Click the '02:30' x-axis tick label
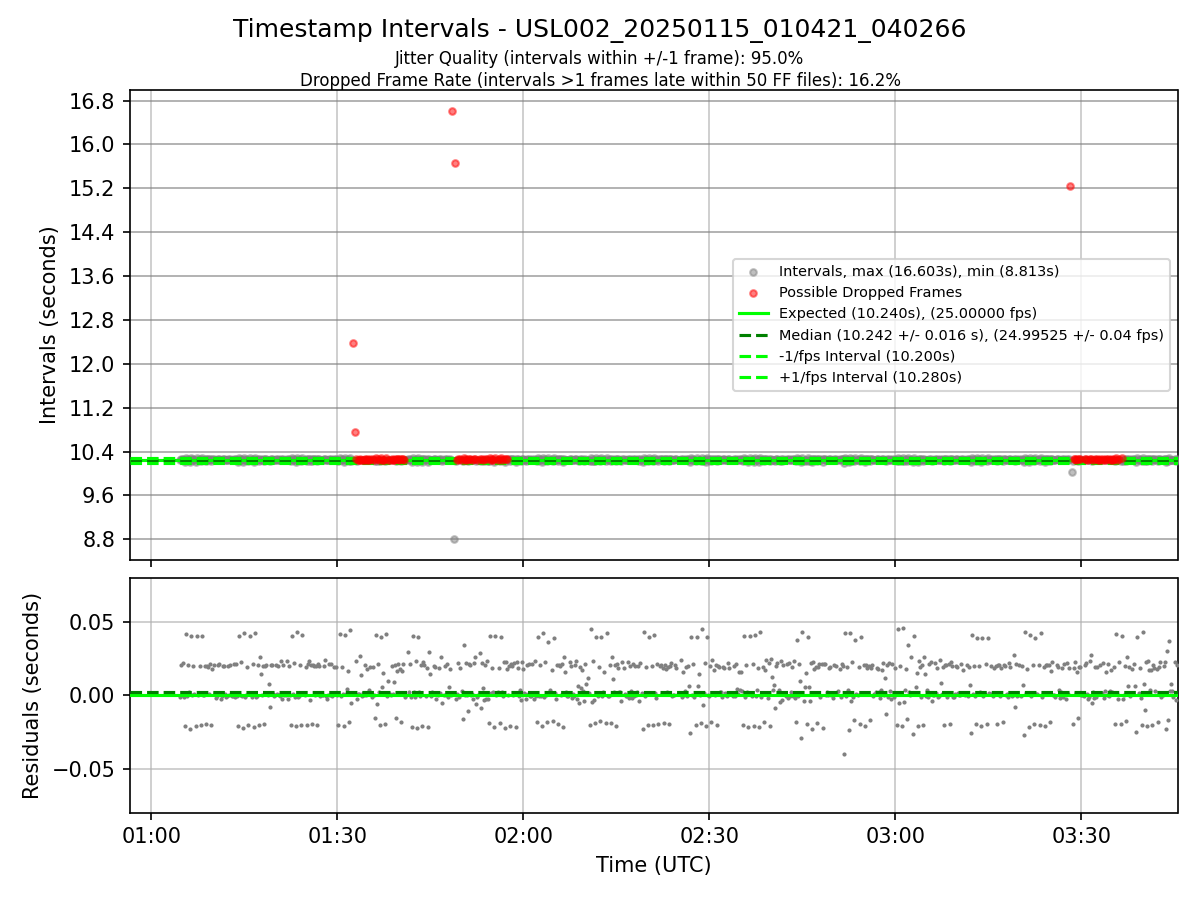 [x=709, y=836]
